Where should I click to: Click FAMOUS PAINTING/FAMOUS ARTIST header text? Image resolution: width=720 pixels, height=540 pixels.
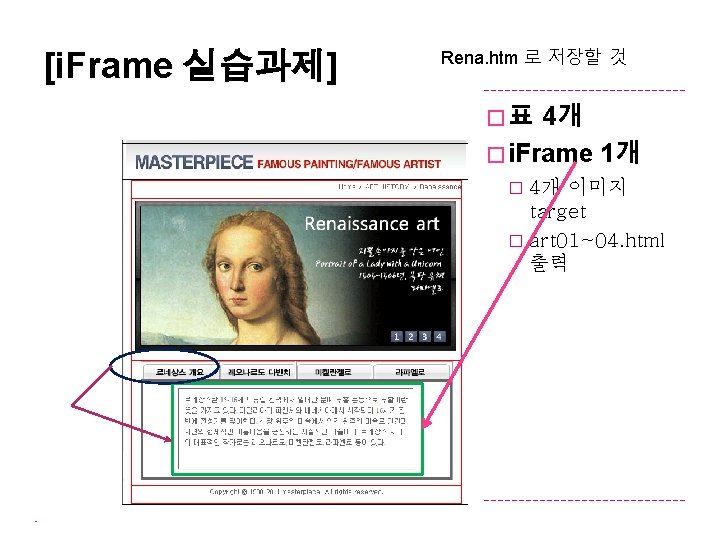[x=349, y=164]
